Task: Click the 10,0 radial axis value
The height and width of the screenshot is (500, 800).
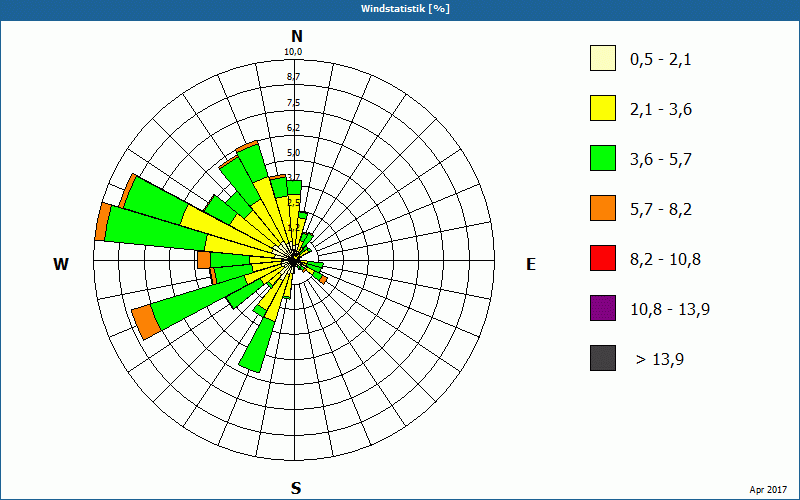Action: click(293, 52)
